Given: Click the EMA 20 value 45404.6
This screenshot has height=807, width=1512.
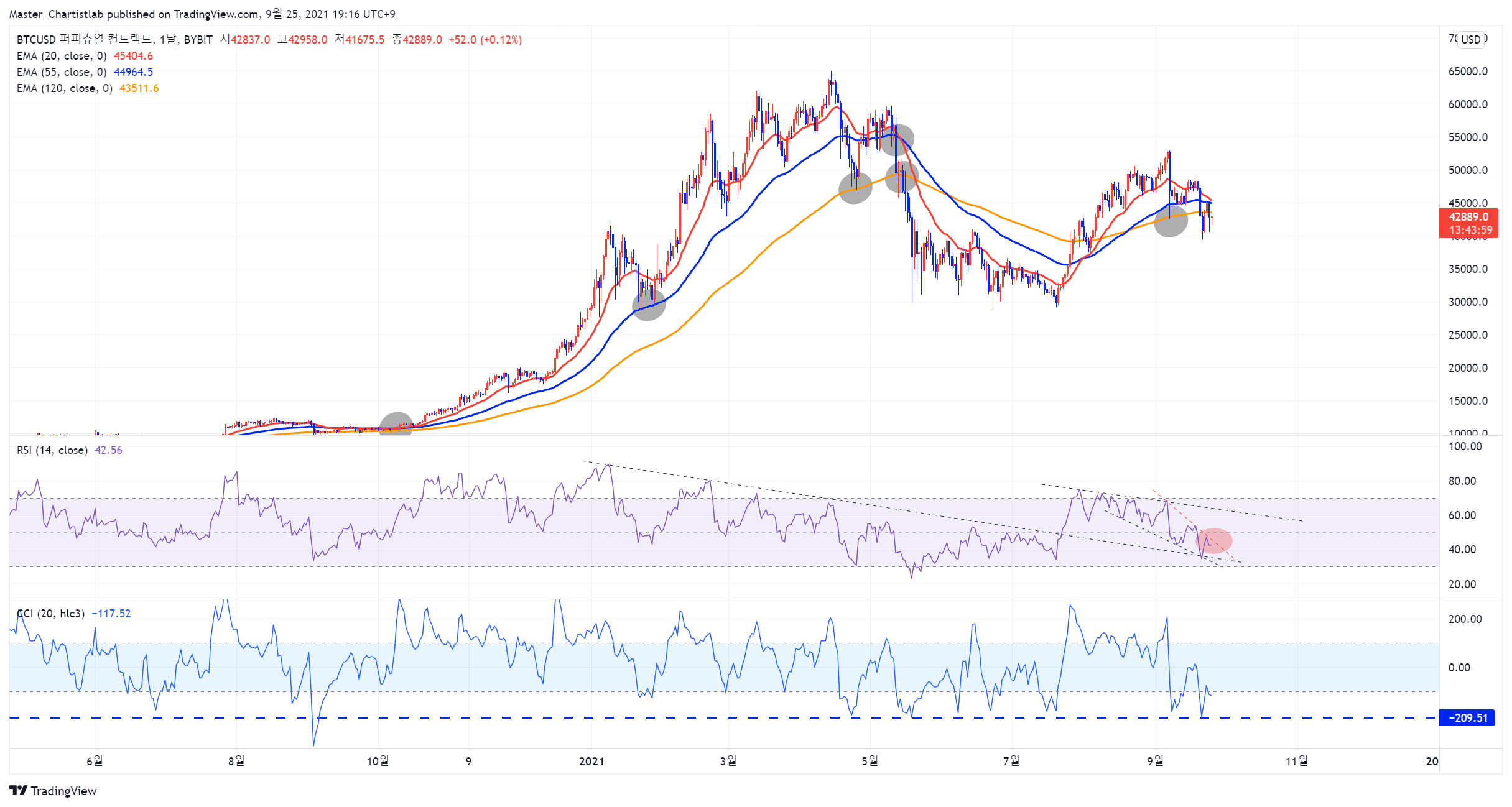Looking at the screenshot, I should 133,56.
